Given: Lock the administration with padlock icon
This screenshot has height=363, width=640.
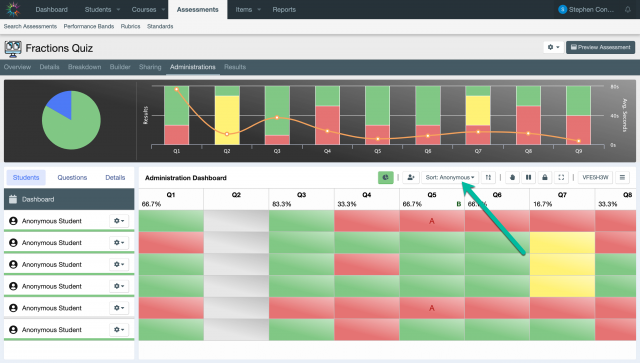Looking at the screenshot, I should (x=545, y=178).
